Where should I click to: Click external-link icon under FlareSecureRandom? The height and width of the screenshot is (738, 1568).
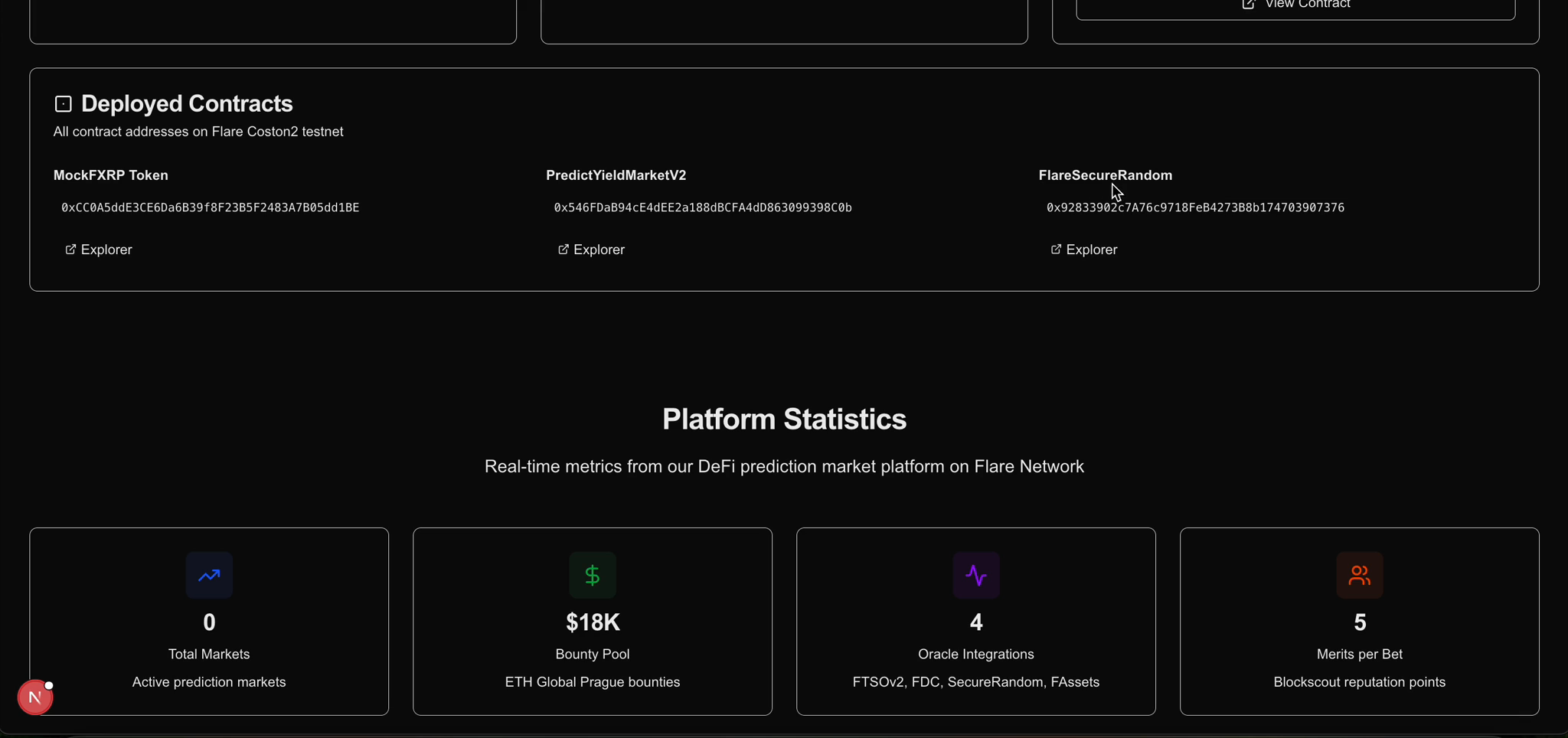tap(1056, 250)
